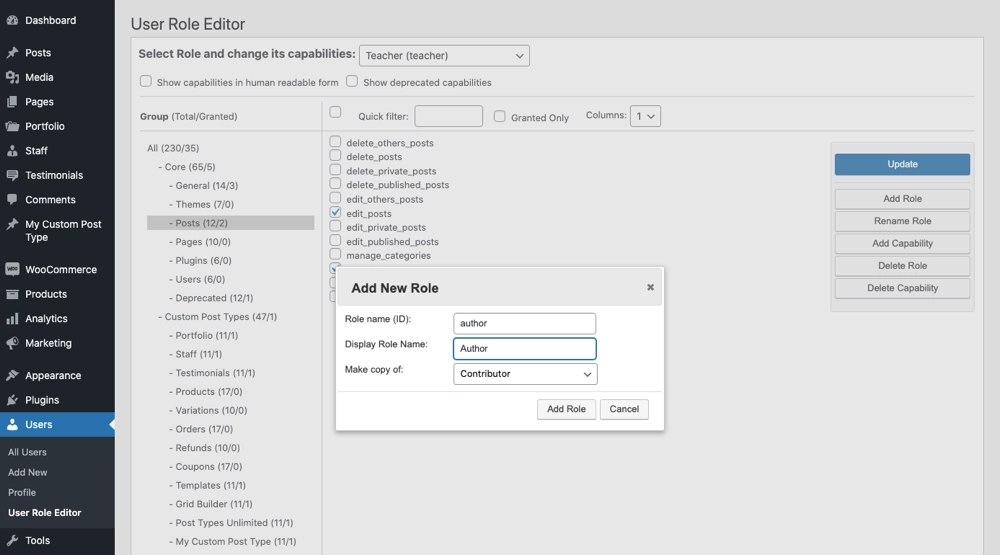Click the Add Role button in dialog
This screenshot has height=555, width=1000.
[566, 409]
